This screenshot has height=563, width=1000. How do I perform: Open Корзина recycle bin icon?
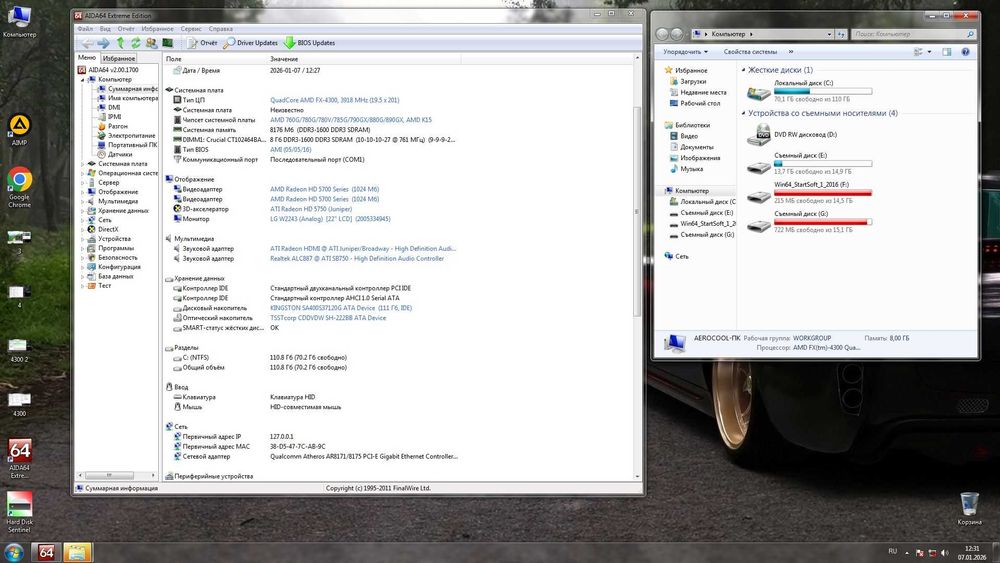(x=969, y=508)
